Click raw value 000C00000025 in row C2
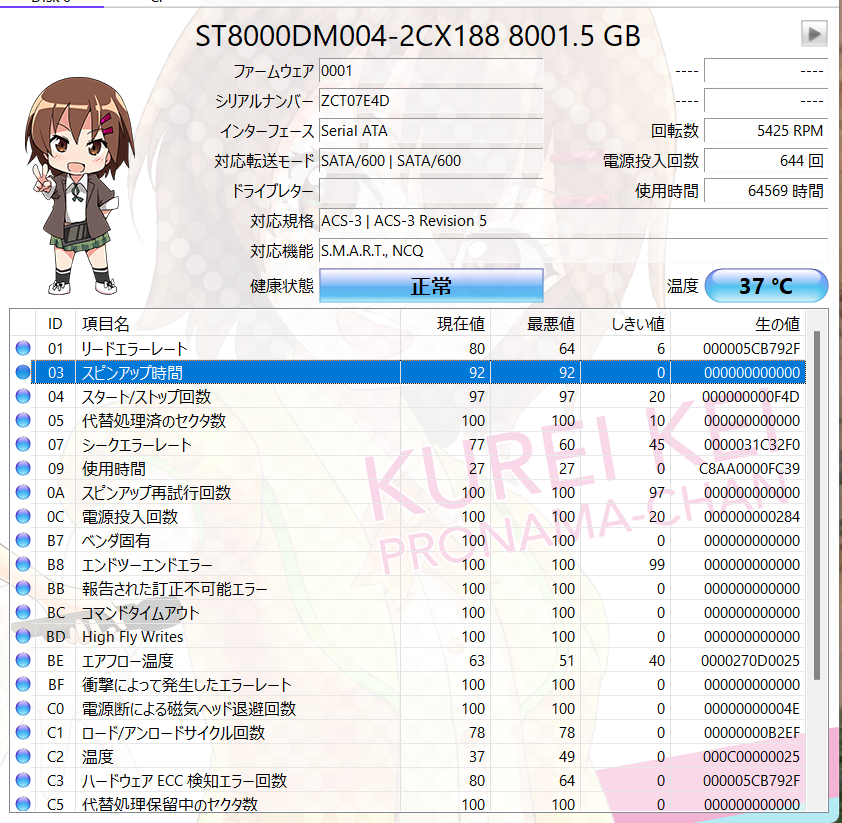Viewport: 842px width, 823px height. (751, 756)
